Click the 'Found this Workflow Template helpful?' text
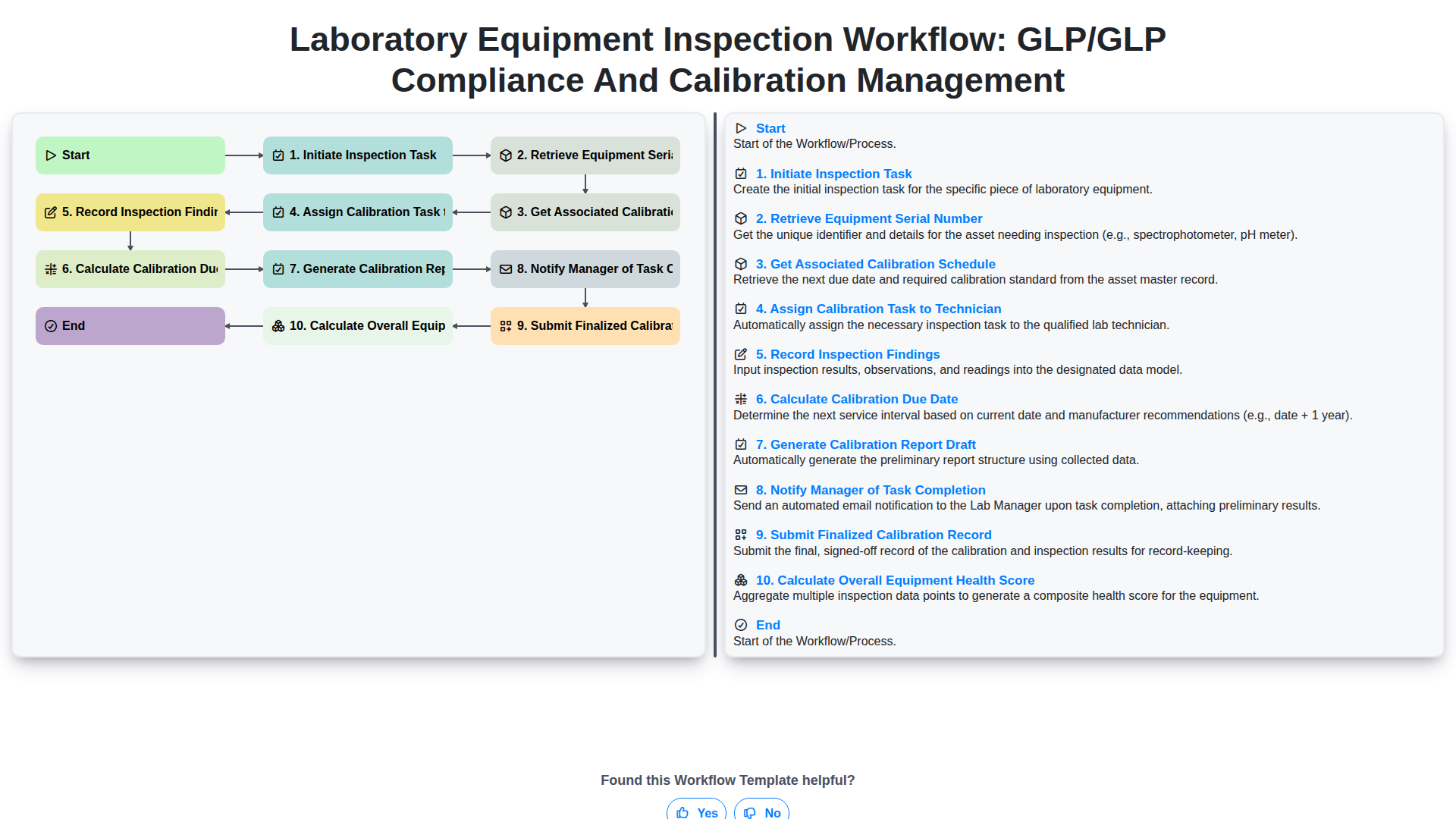1456x819 pixels. coord(728,780)
